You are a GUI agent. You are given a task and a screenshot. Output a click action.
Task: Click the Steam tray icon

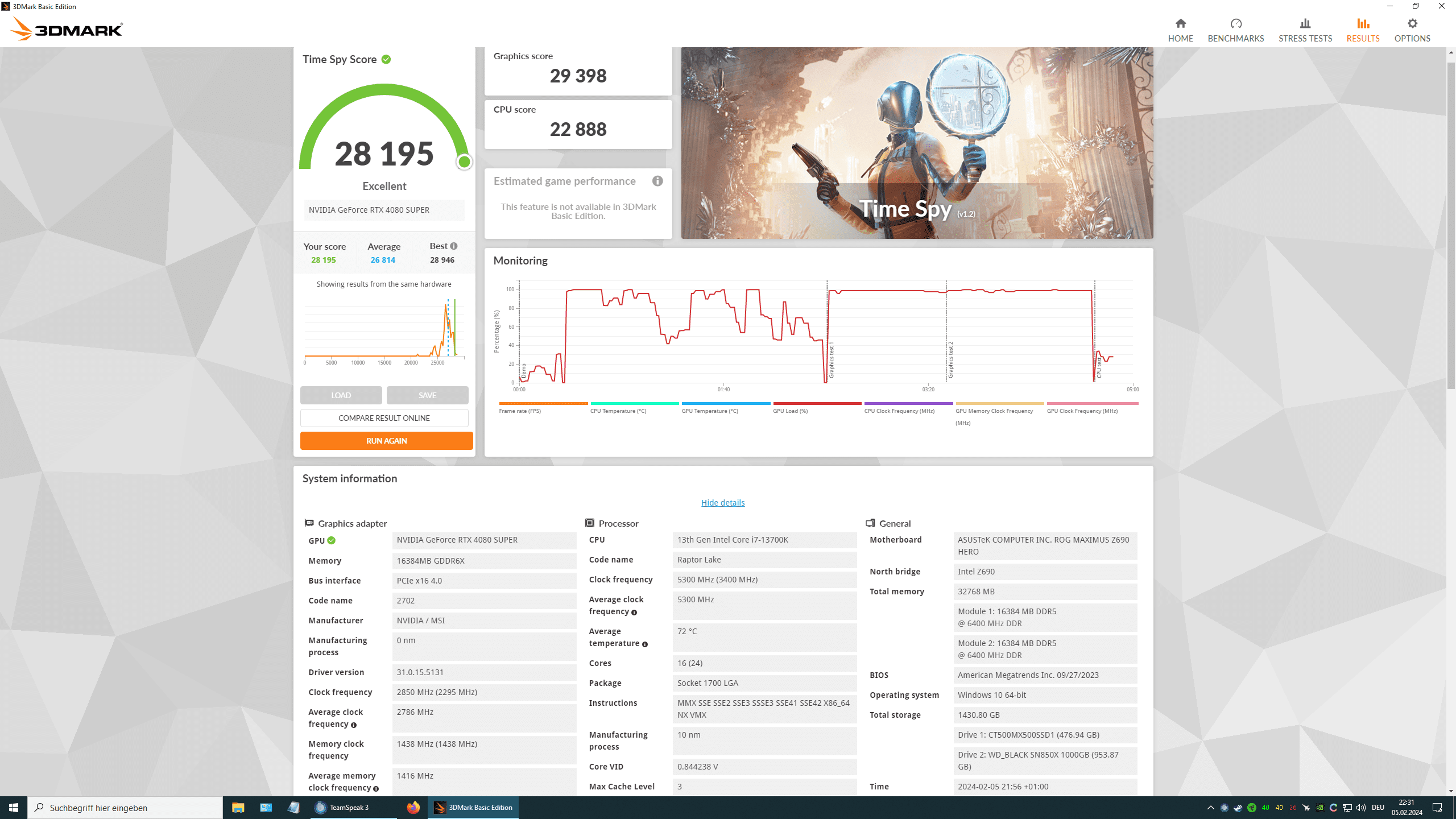coord(1238,808)
